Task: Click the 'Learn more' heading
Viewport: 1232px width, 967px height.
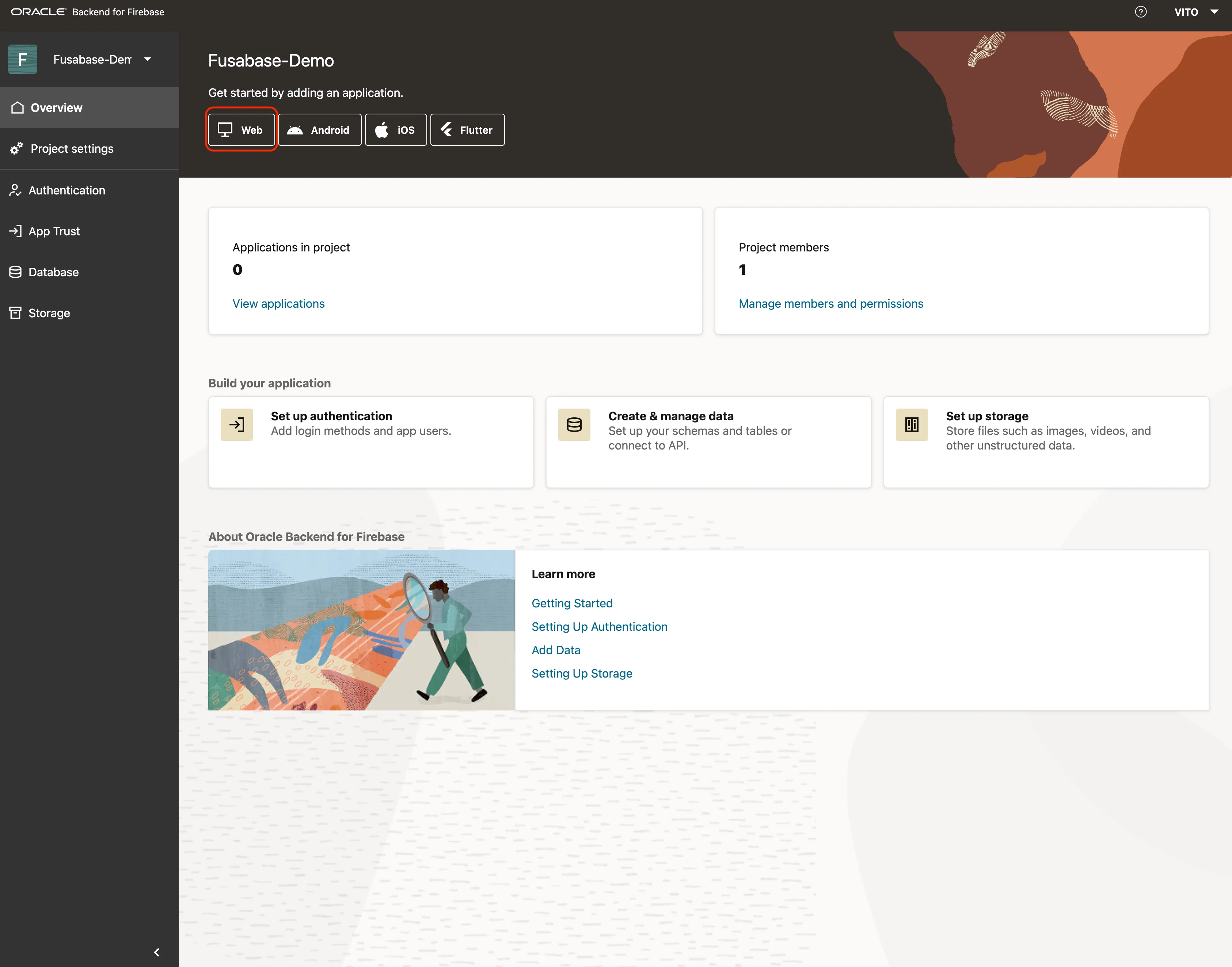Action: tap(564, 573)
